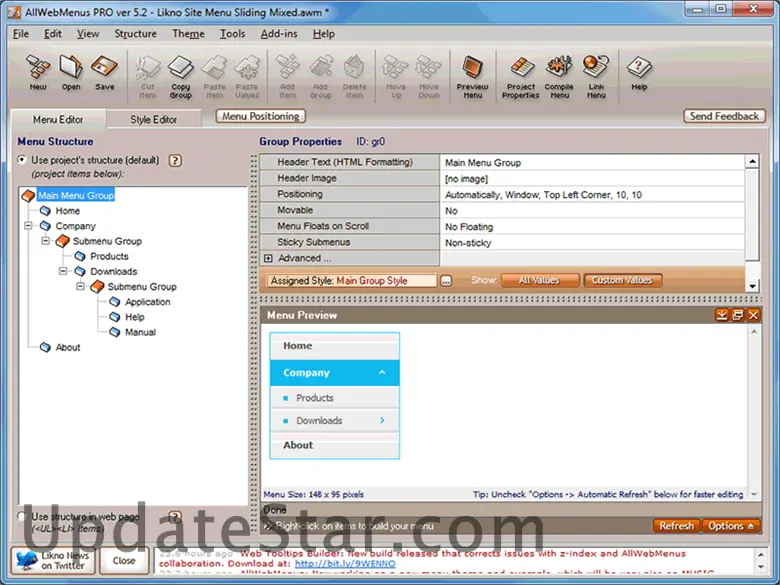
Task: Collapse the Company tree node
Action: click(x=28, y=226)
